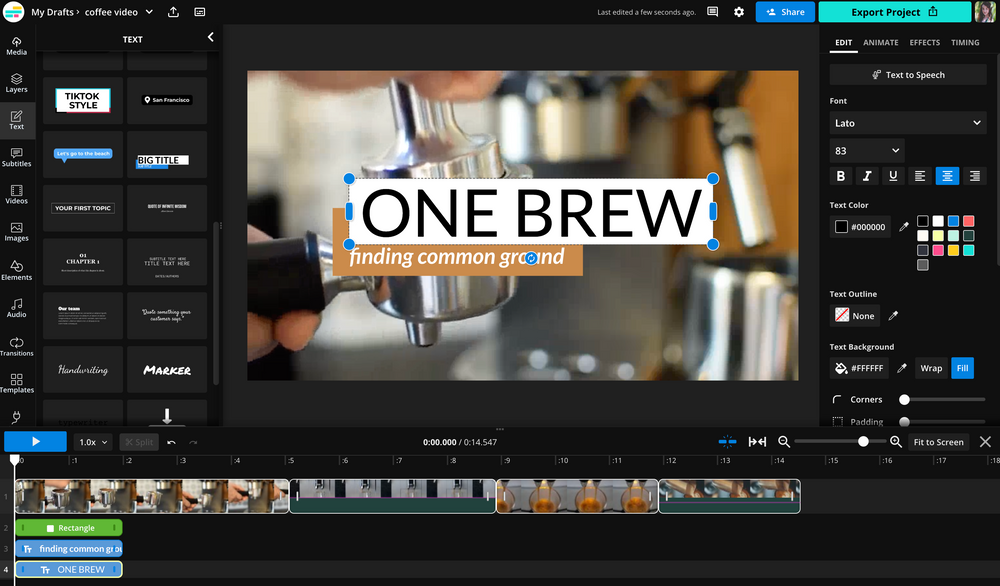Open the Transitions panel

click(x=16, y=345)
